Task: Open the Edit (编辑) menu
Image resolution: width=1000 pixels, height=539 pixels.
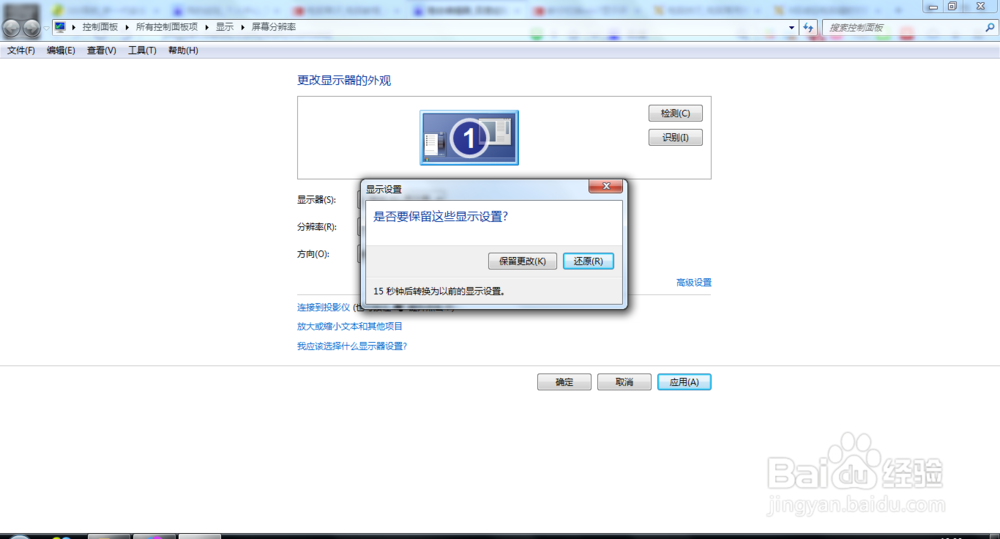Action: tap(61, 50)
